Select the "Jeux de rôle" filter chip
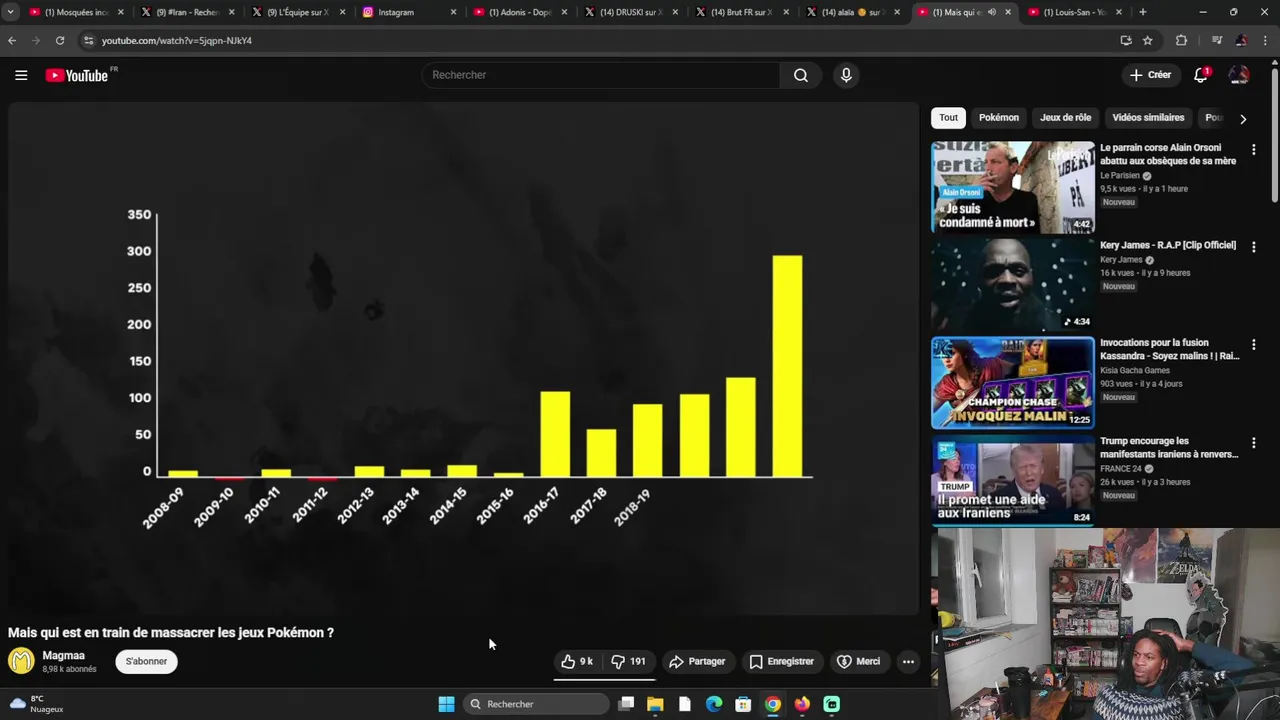The height and width of the screenshot is (720, 1280). click(x=1065, y=117)
